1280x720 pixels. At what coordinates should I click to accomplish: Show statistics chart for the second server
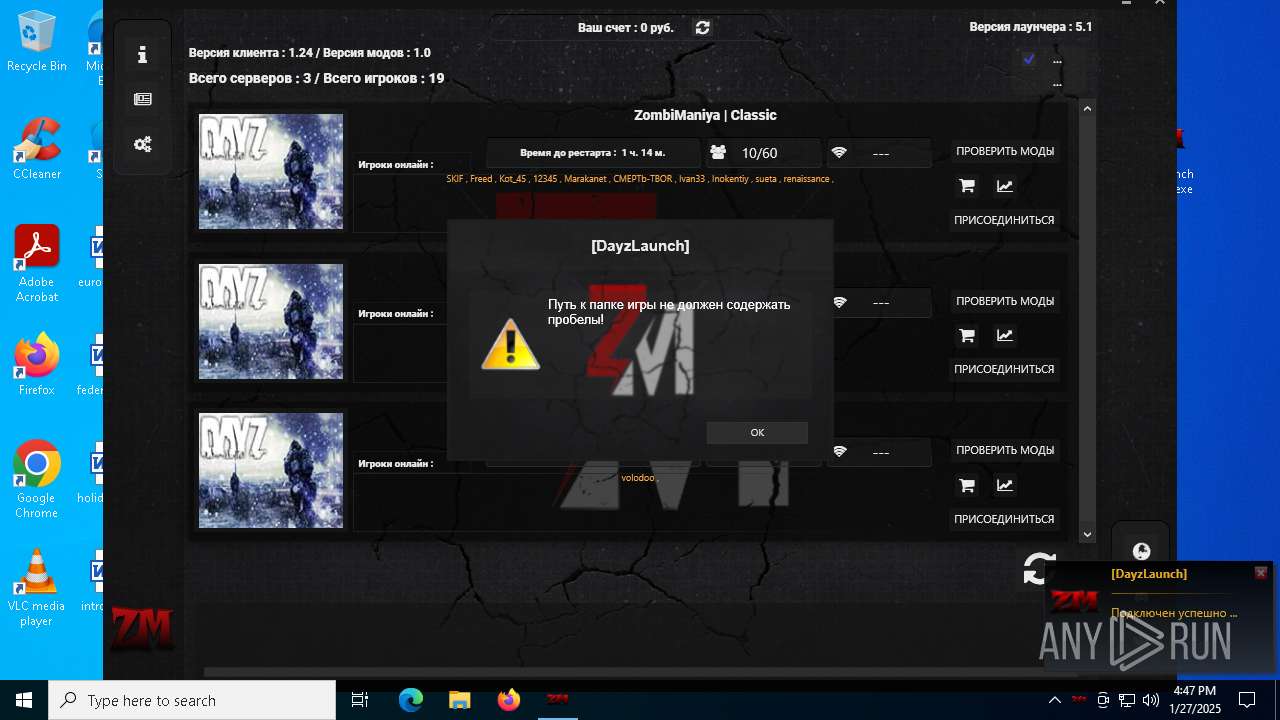point(1004,336)
